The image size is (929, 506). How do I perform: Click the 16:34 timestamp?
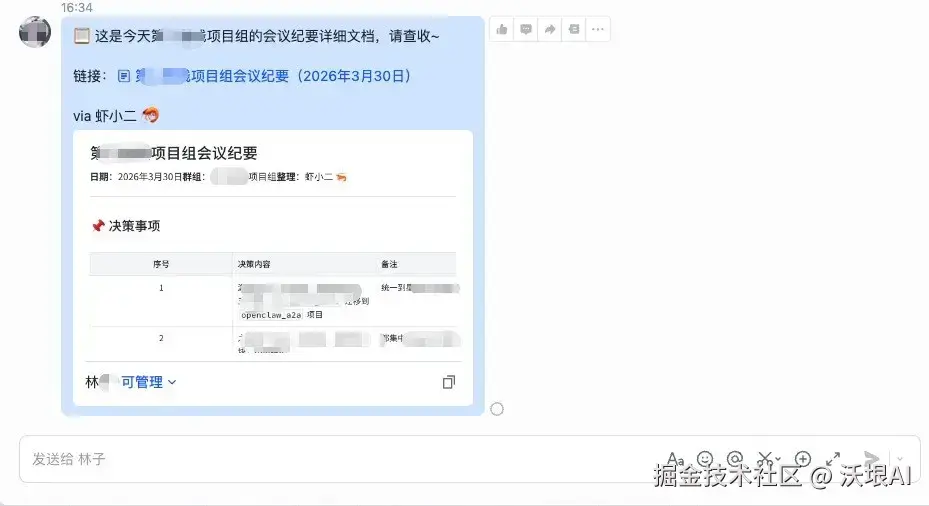tap(77, 8)
